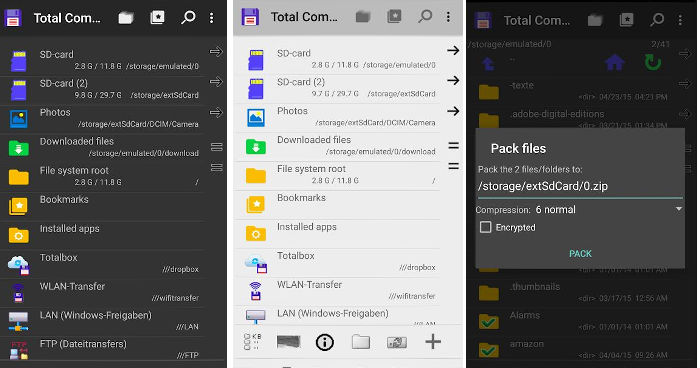The height and width of the screenshot is (368, 700).
Task: Click the blue home icon behind the Pack dialog
Action: click(615, 63)
